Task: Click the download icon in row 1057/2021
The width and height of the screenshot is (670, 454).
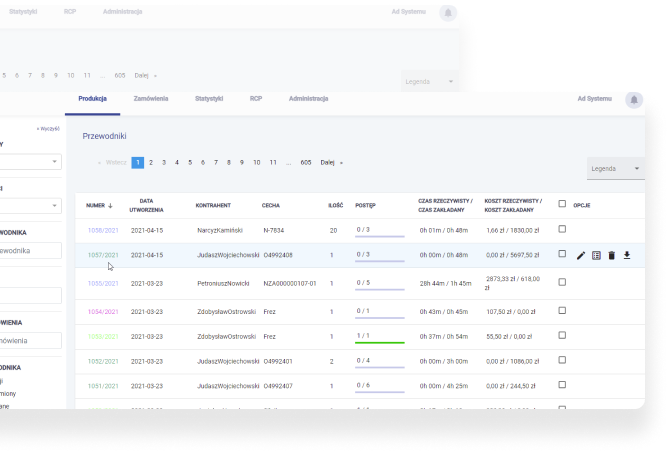Action: (626, 255)
